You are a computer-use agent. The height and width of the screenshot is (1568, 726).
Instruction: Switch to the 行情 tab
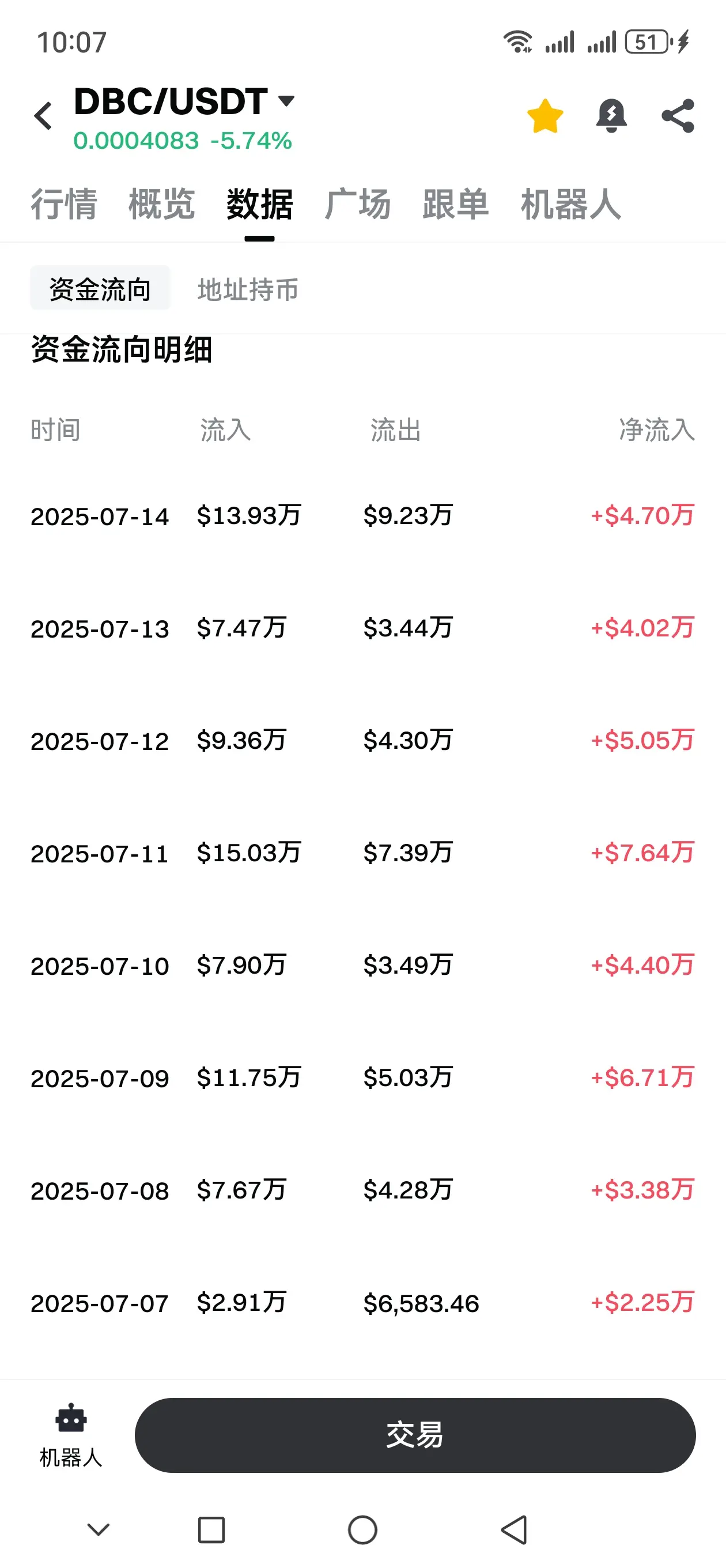(64, 204)
